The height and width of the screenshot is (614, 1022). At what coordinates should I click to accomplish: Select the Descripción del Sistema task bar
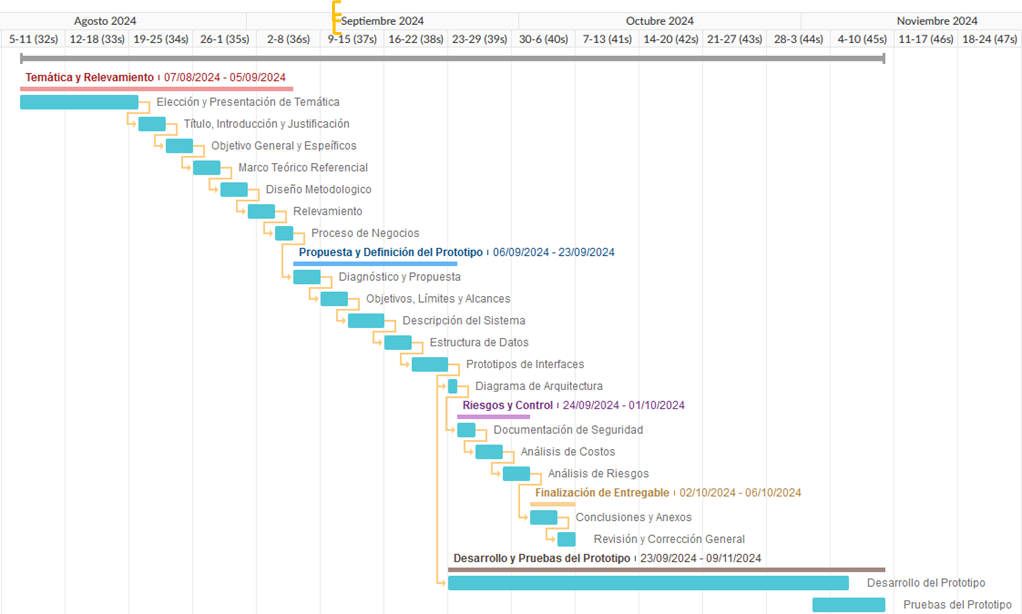pos(366,321)
